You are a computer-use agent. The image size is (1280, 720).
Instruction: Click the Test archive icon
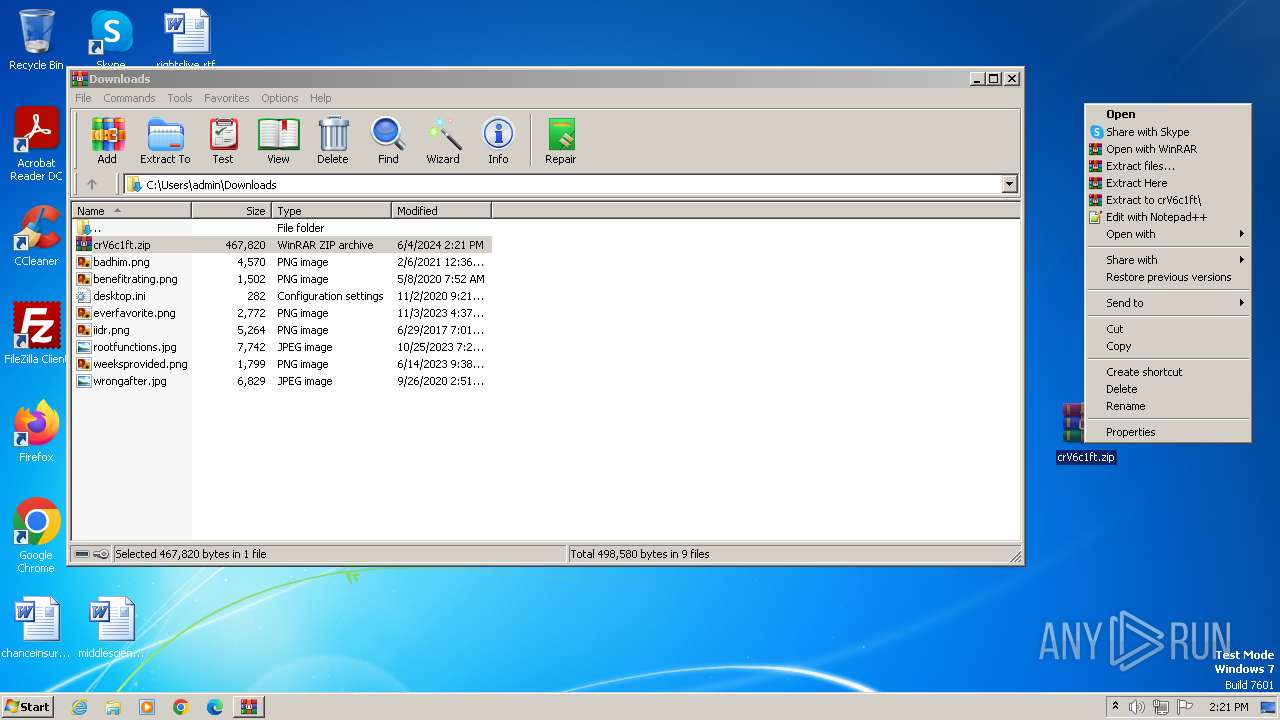tap(223, 140)
